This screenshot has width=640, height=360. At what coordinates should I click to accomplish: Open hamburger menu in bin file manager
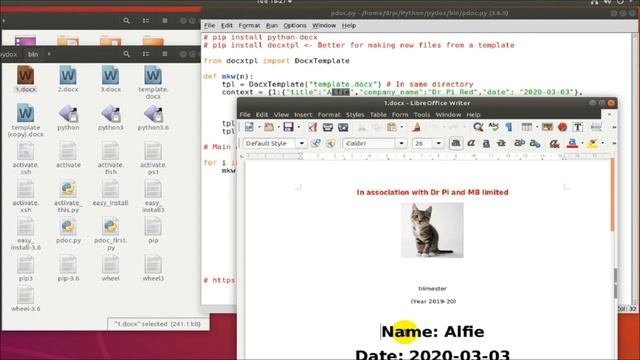pos(164,54)
